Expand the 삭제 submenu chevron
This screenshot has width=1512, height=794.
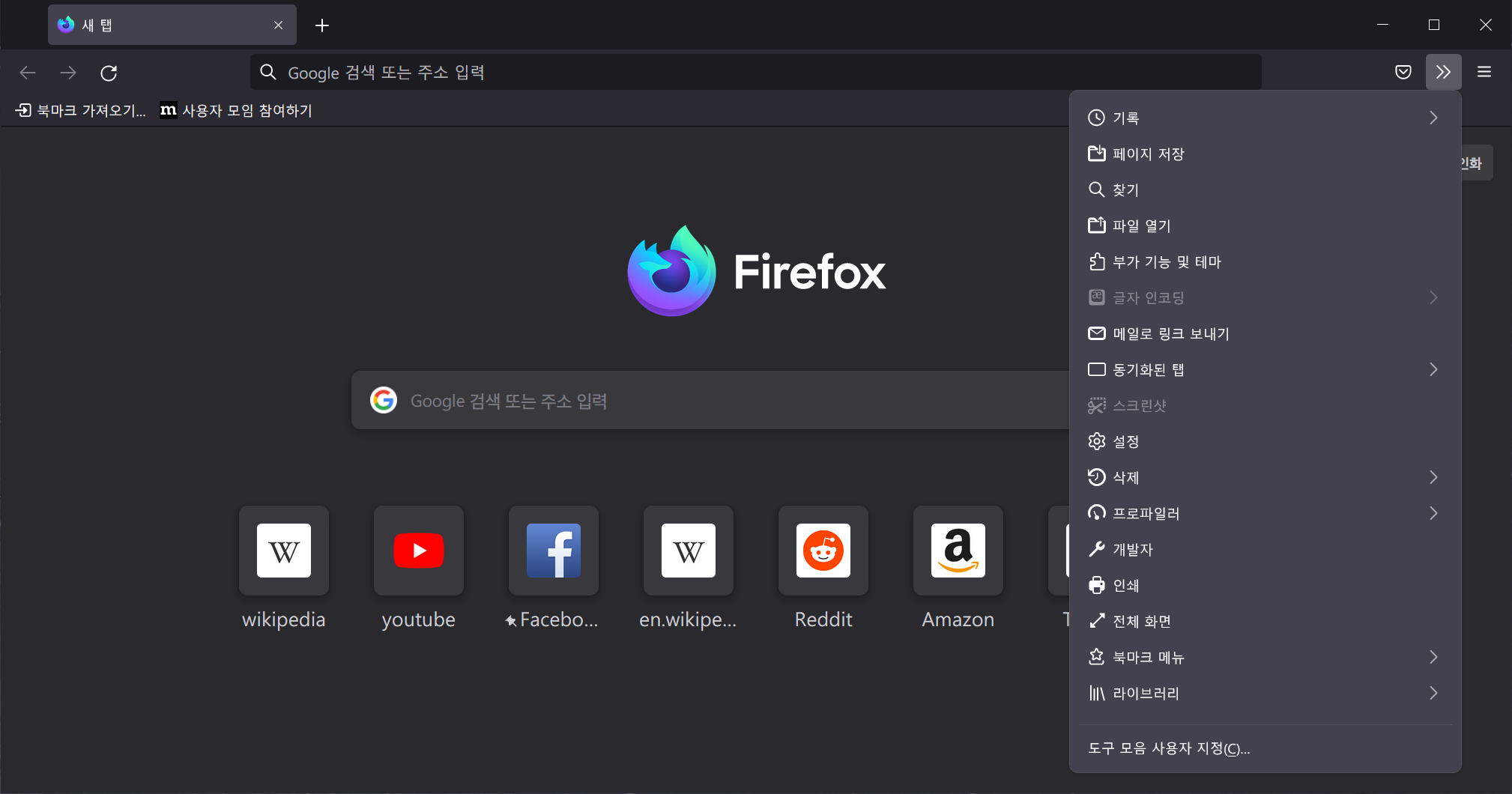pyautogui.click(x=1433, y=477)
